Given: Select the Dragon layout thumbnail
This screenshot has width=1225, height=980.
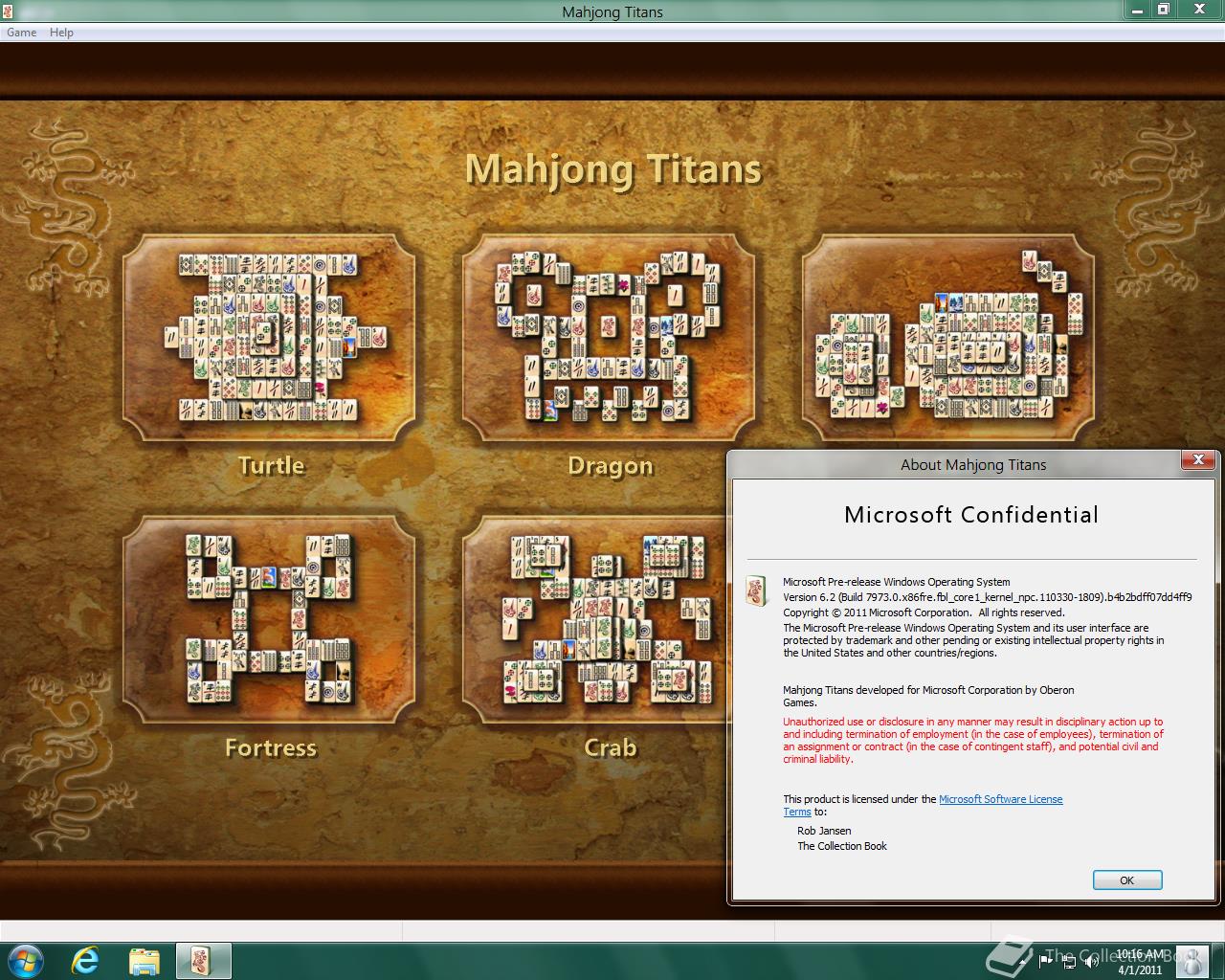Looking at the screenshot, I should coord(609,337).
